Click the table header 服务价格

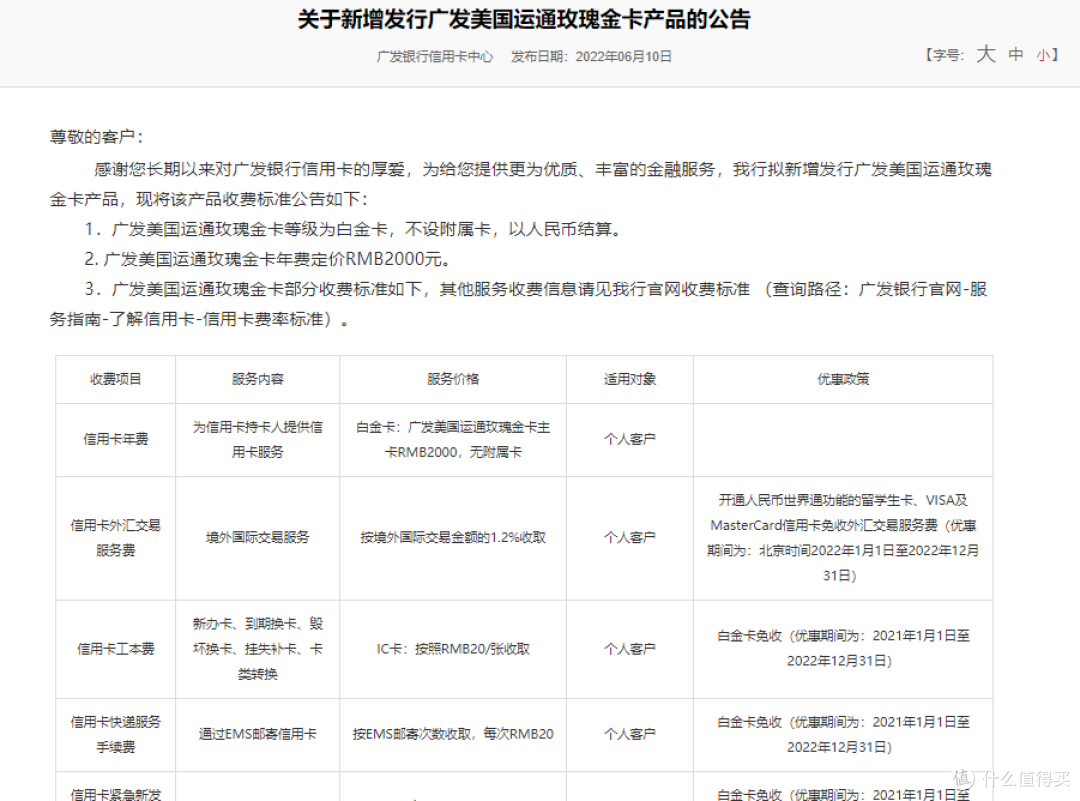coord(453,379)
